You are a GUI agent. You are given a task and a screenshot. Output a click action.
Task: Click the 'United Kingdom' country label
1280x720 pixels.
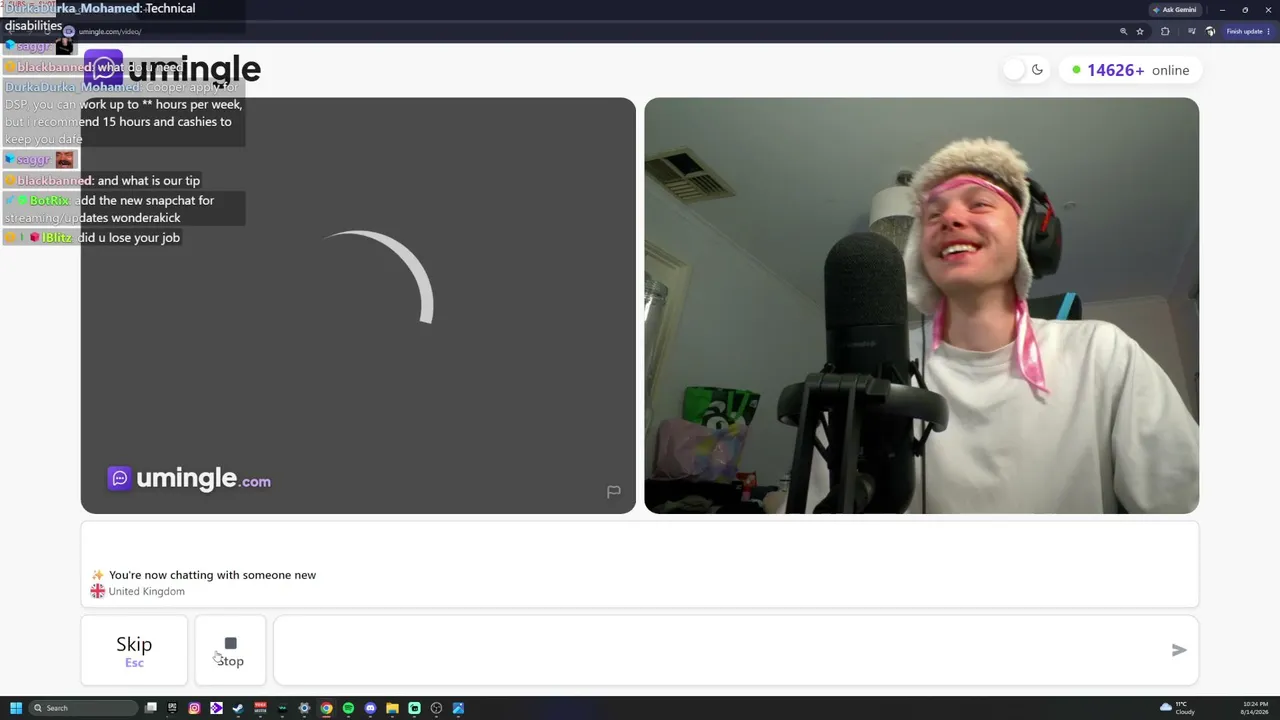tap(146, 591)
